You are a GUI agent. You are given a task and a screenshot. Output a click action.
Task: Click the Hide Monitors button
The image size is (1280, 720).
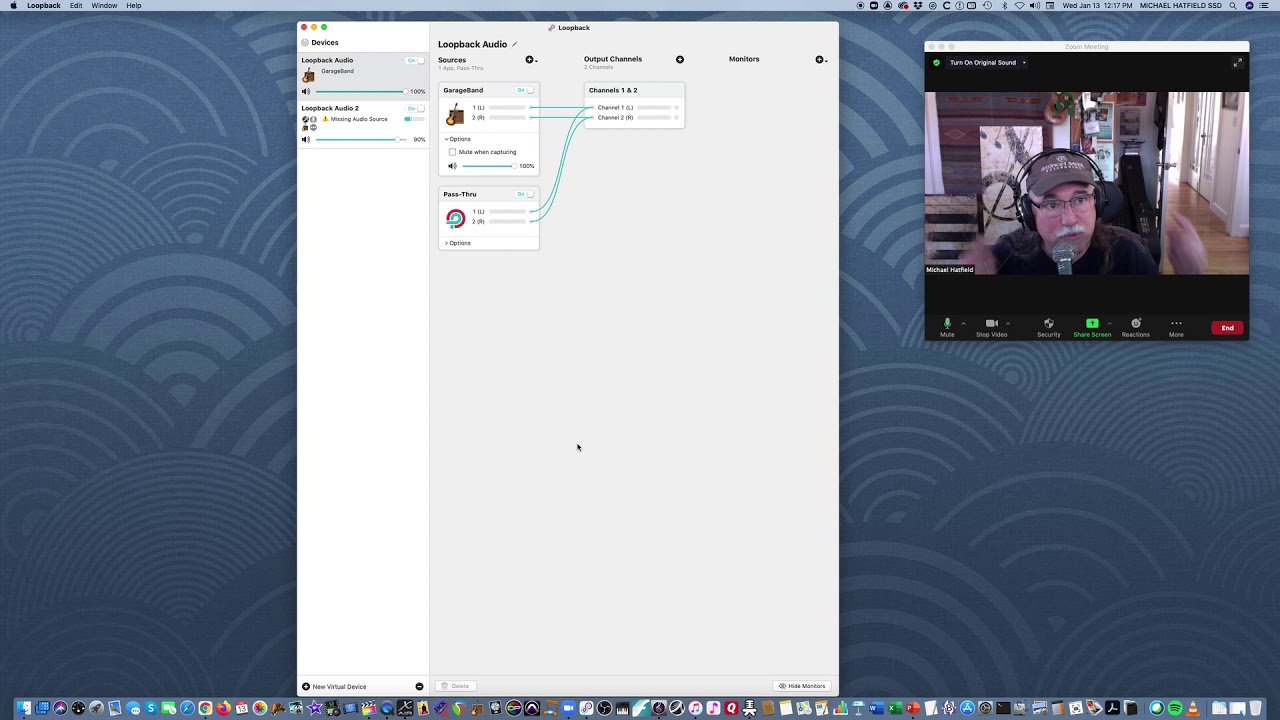(x=802, y=686)
